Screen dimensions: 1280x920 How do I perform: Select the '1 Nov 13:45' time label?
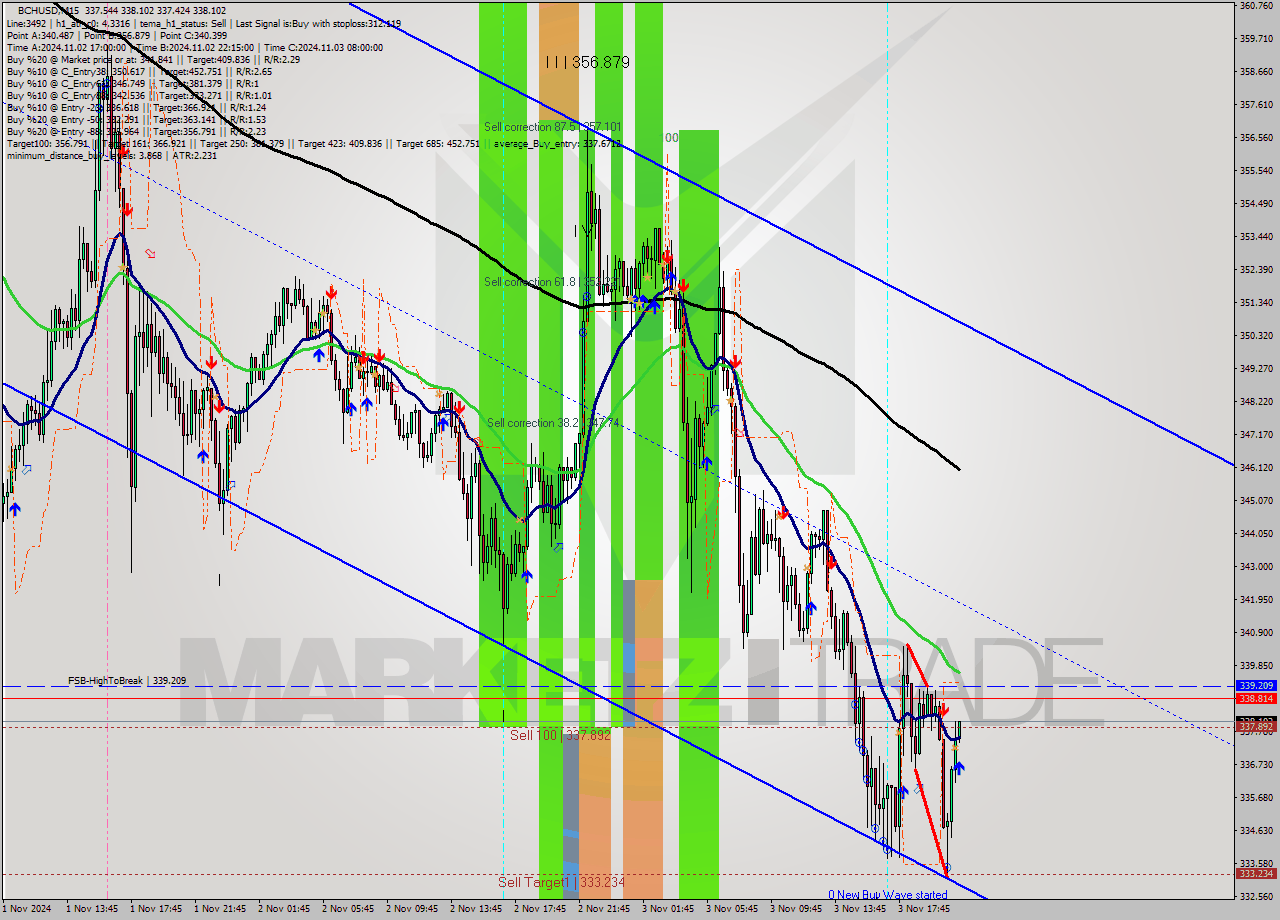coord(92,909)
